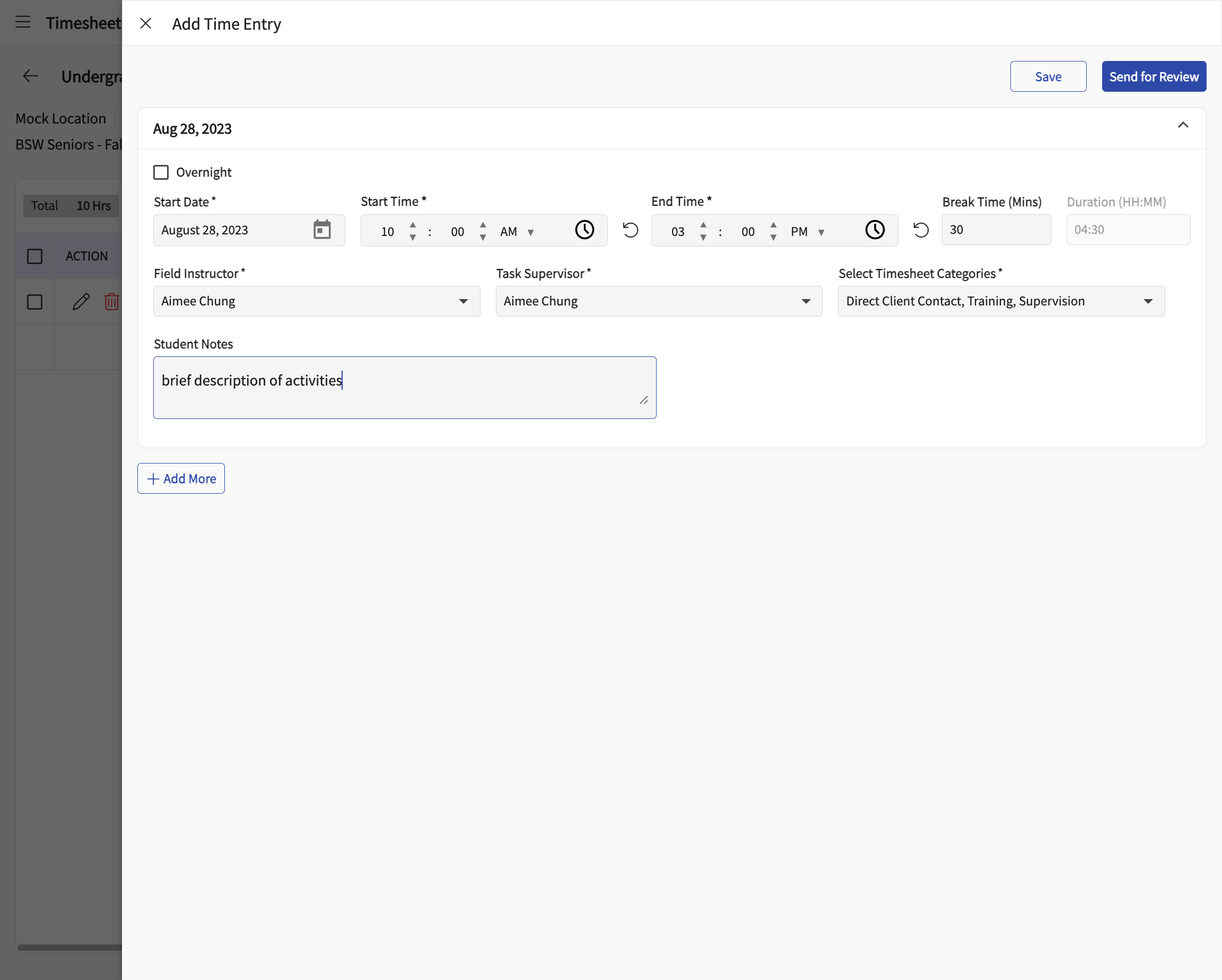1222x980 pixels.
Task: Open Start Time AM/PM dropdown
Action: [517, 231]
